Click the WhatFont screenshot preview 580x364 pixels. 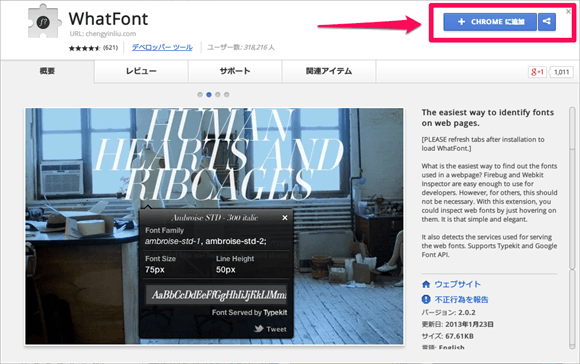click(215, 226)
